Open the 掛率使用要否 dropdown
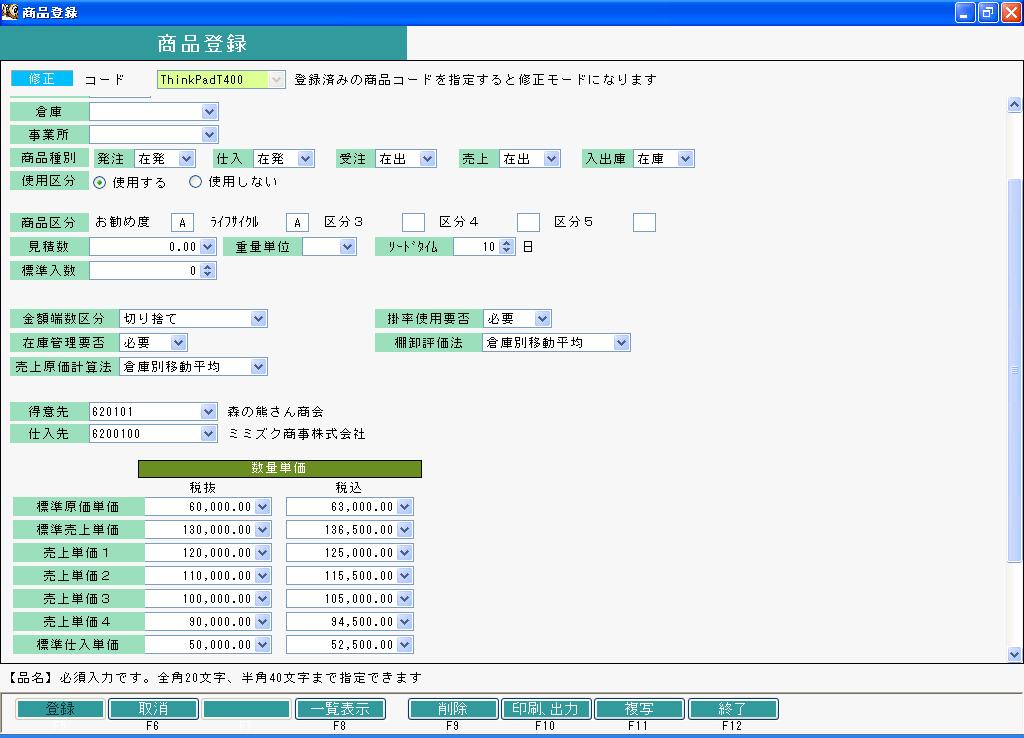Image resolution: width=1024 pixels, height=738 pixels. (x=542, y=319)
